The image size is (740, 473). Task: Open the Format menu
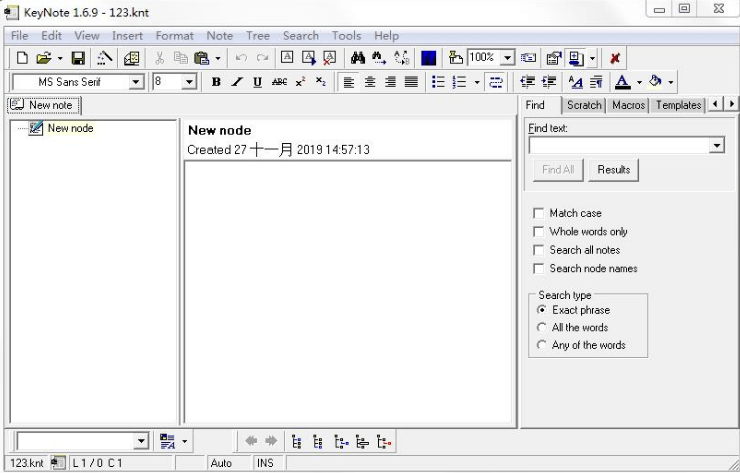175,36
